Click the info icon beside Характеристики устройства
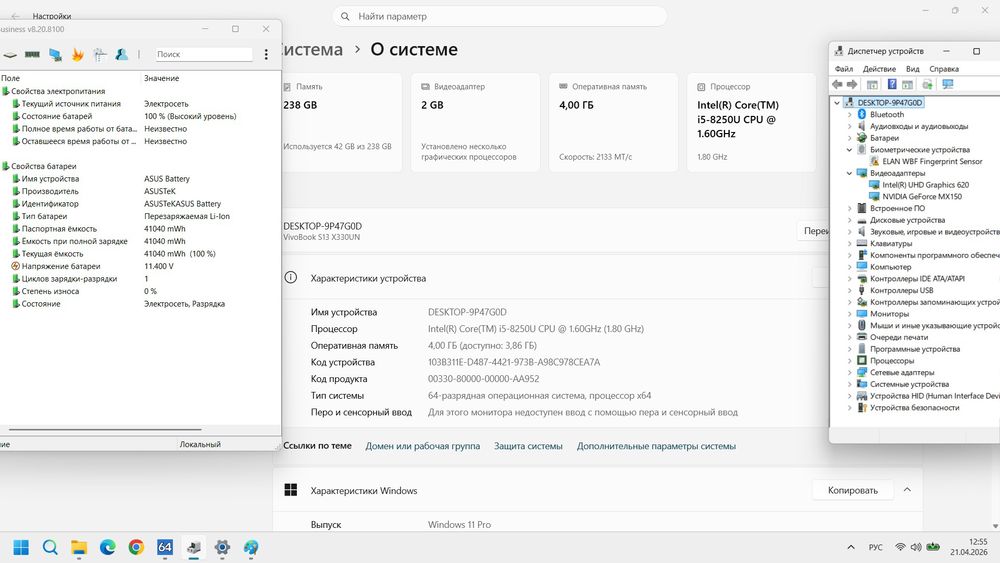The height and width of the screenshot is (563, 1000). [291, 277]
